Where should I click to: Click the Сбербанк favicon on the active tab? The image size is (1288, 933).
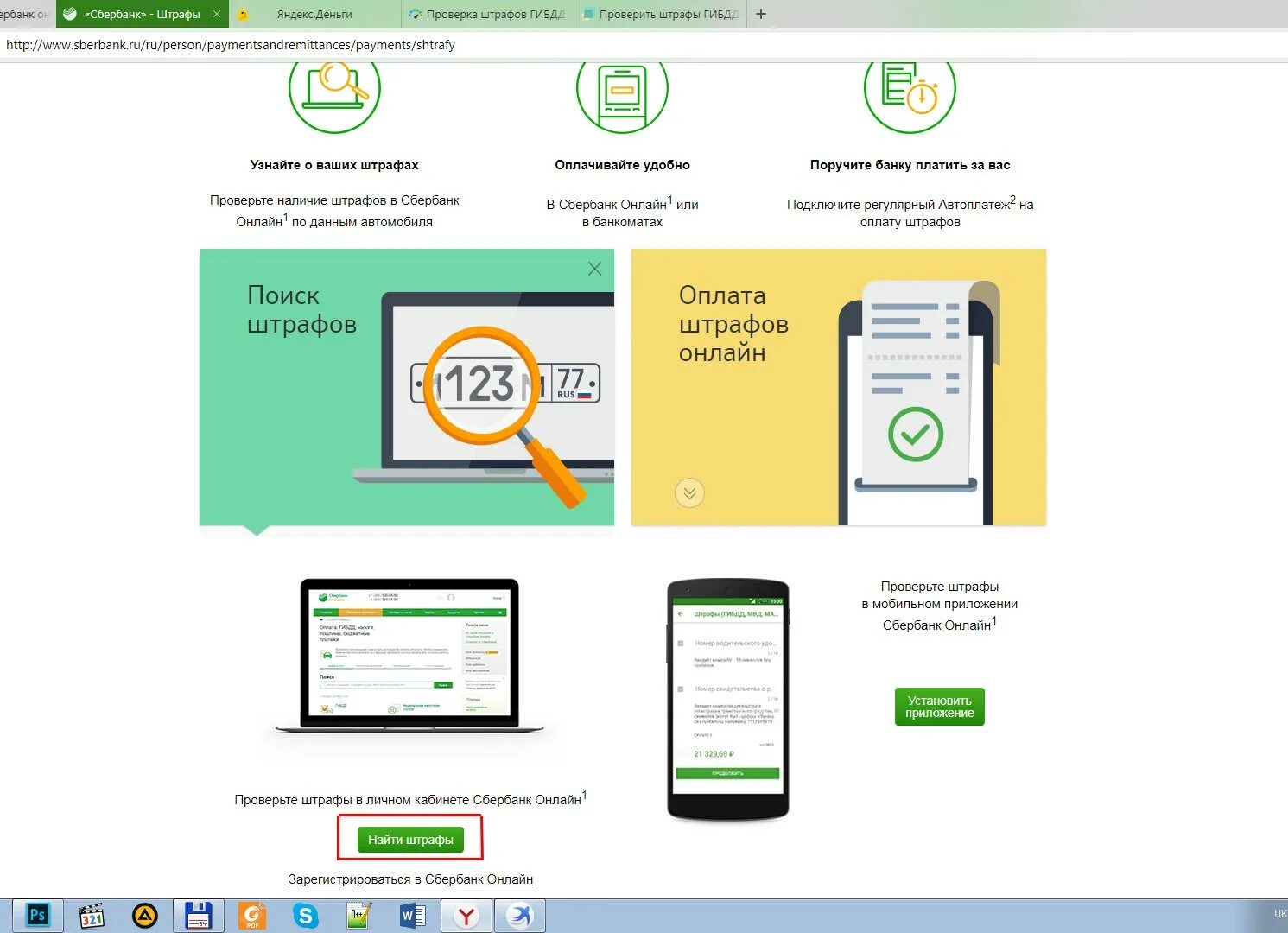70,15
